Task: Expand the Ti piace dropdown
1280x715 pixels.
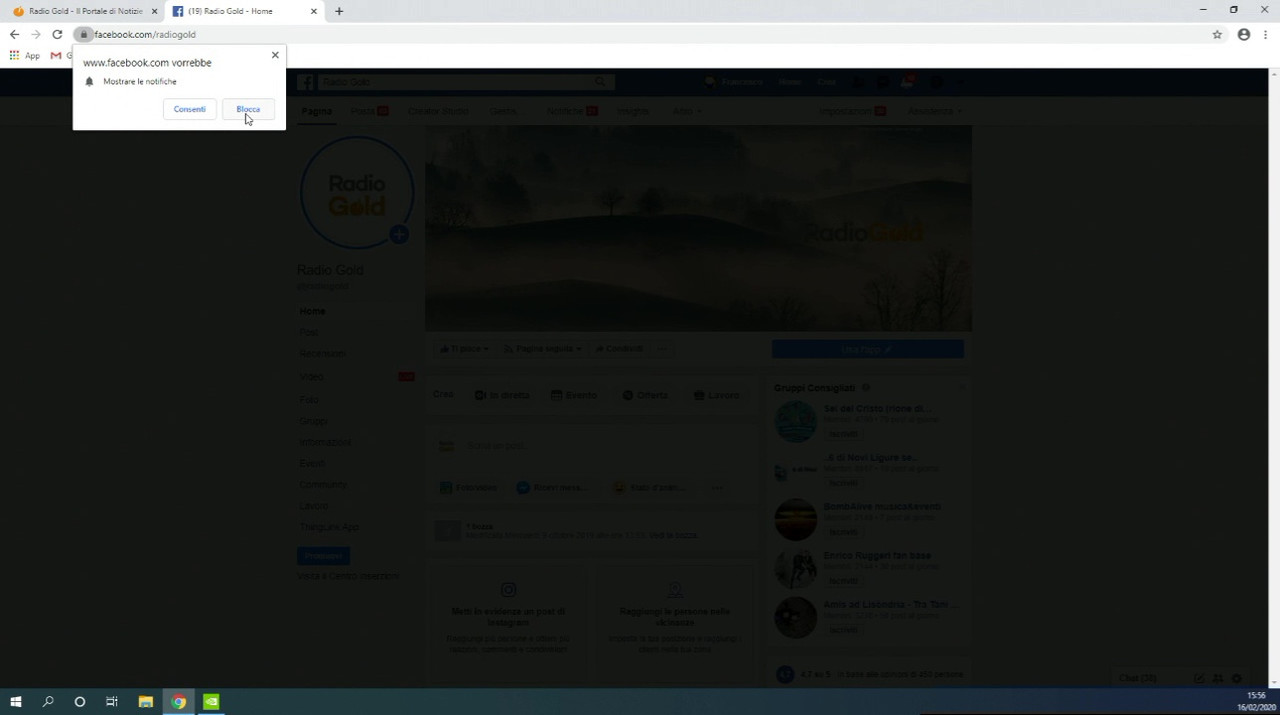Action: [463, 349]
